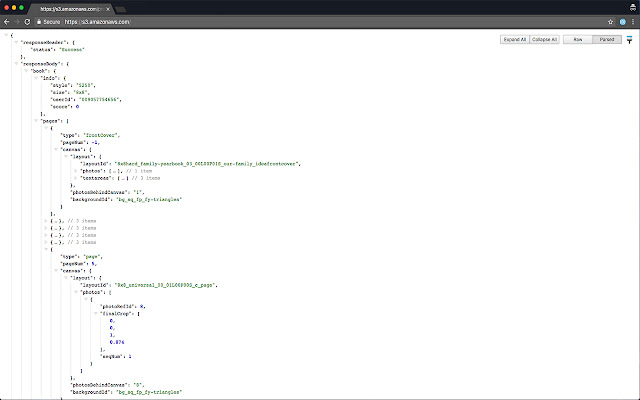Expand the collapsed "textareas" node
640x400 pixels.
click(75, 179)
